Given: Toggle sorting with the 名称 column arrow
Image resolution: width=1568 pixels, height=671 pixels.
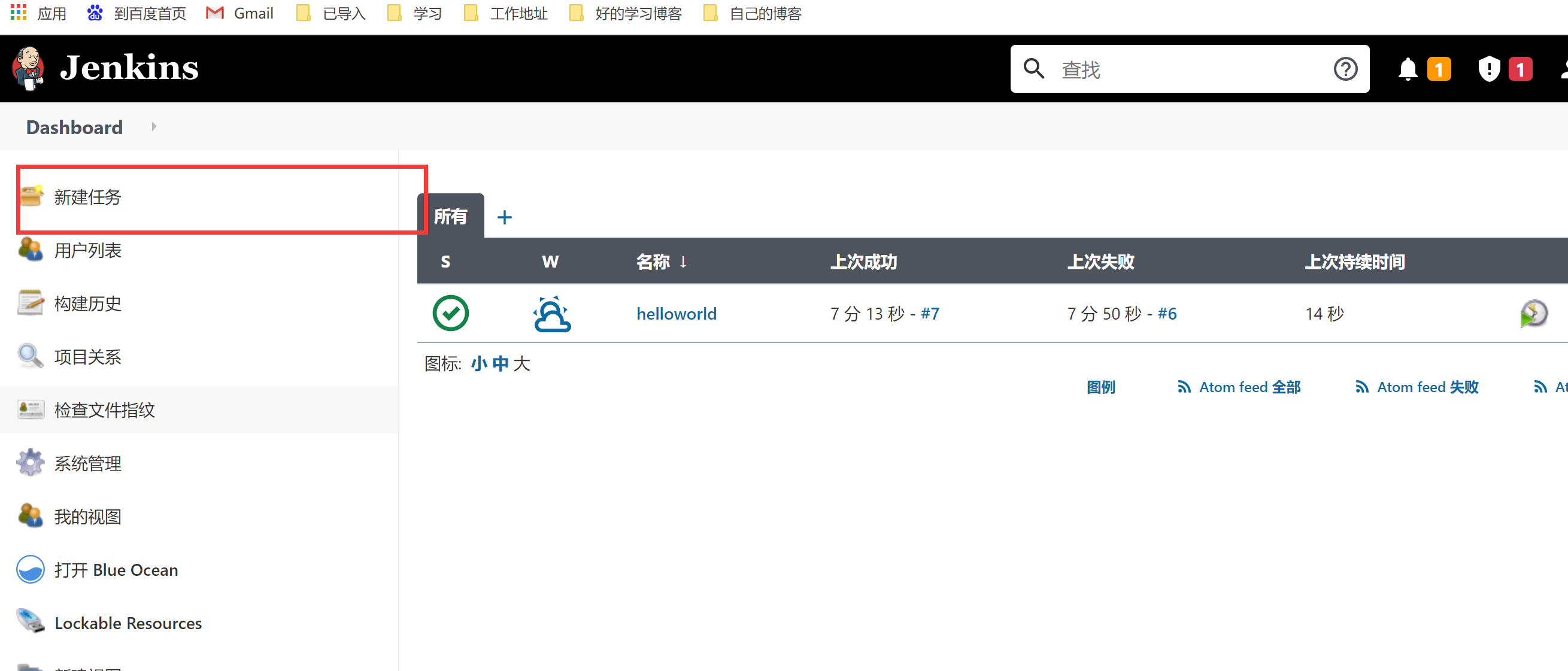Looking at the screenshot, I should tap(683, 262).
